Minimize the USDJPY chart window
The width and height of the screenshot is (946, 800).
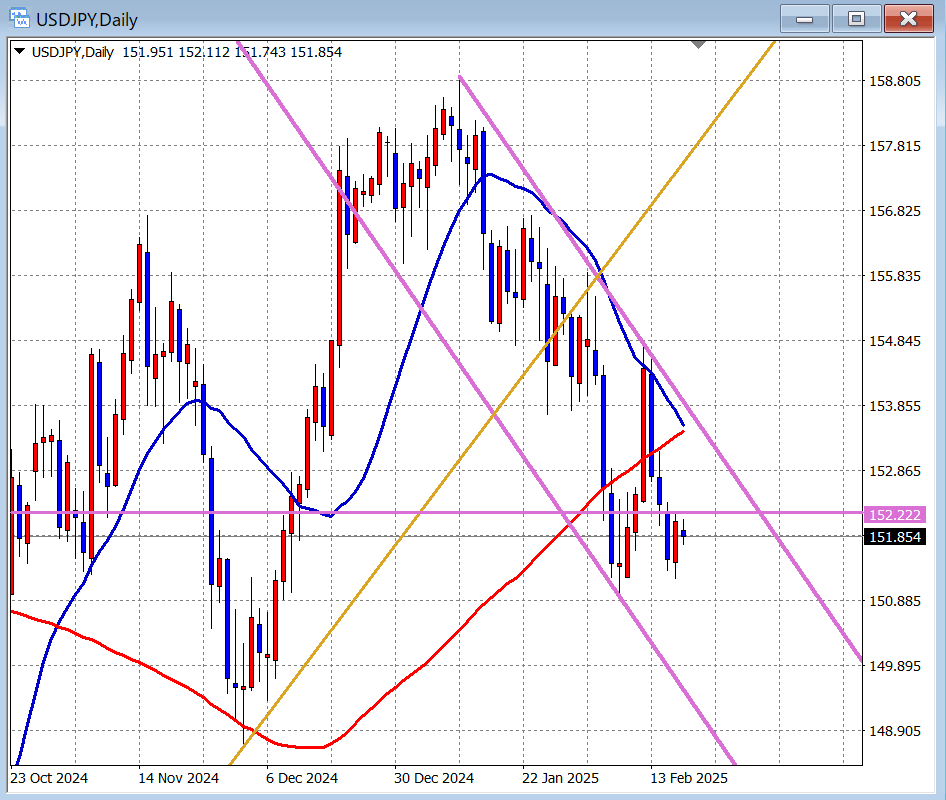810,18
